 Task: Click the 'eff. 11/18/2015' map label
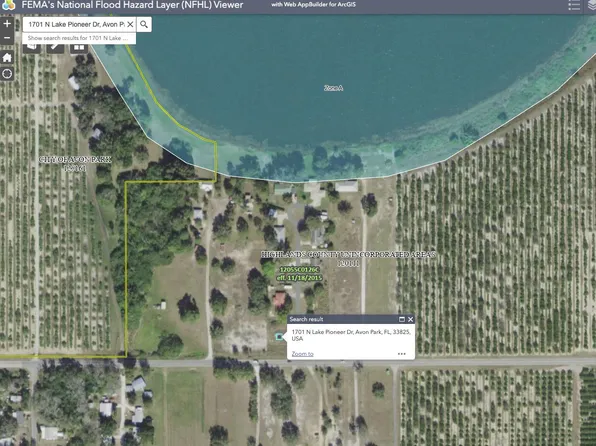coord(300,278)
